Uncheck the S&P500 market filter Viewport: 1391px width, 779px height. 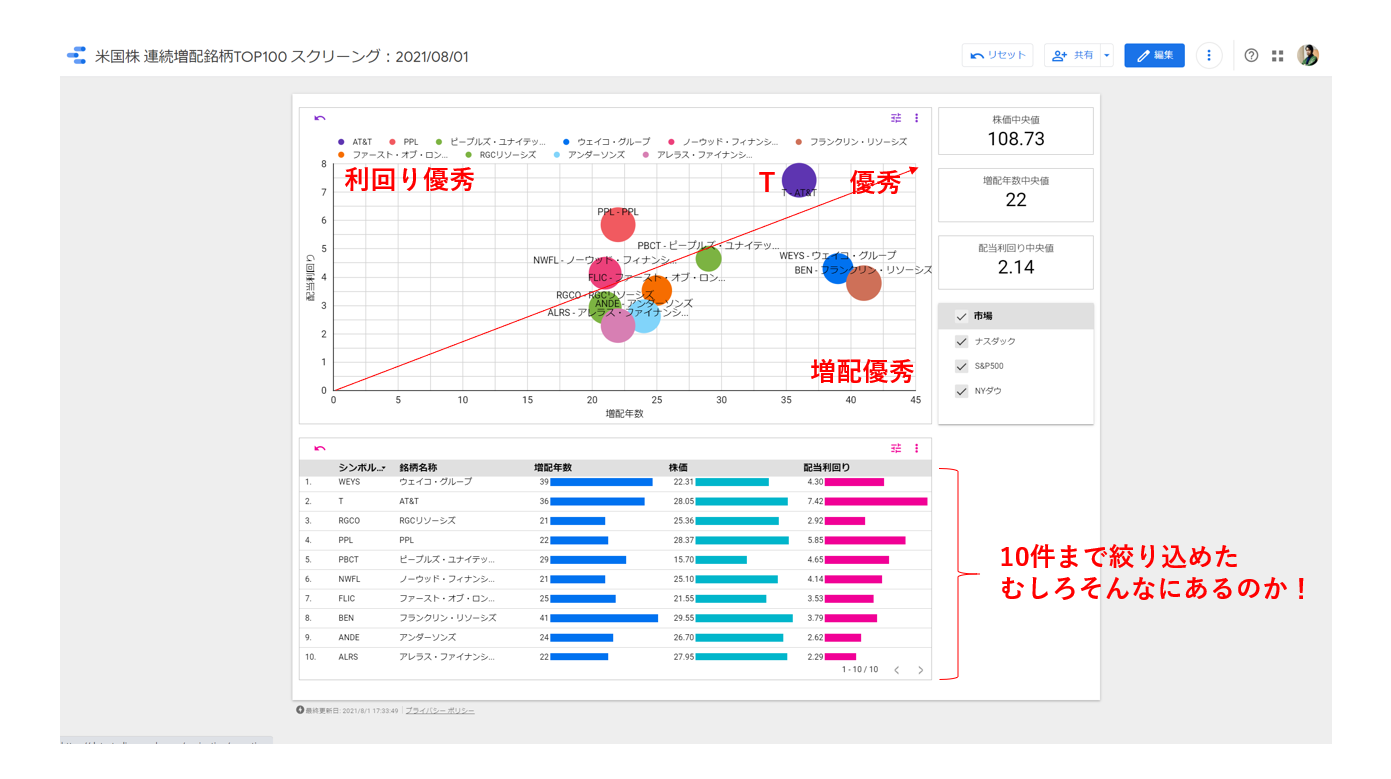pyautogui.click(x=961, y=366)
